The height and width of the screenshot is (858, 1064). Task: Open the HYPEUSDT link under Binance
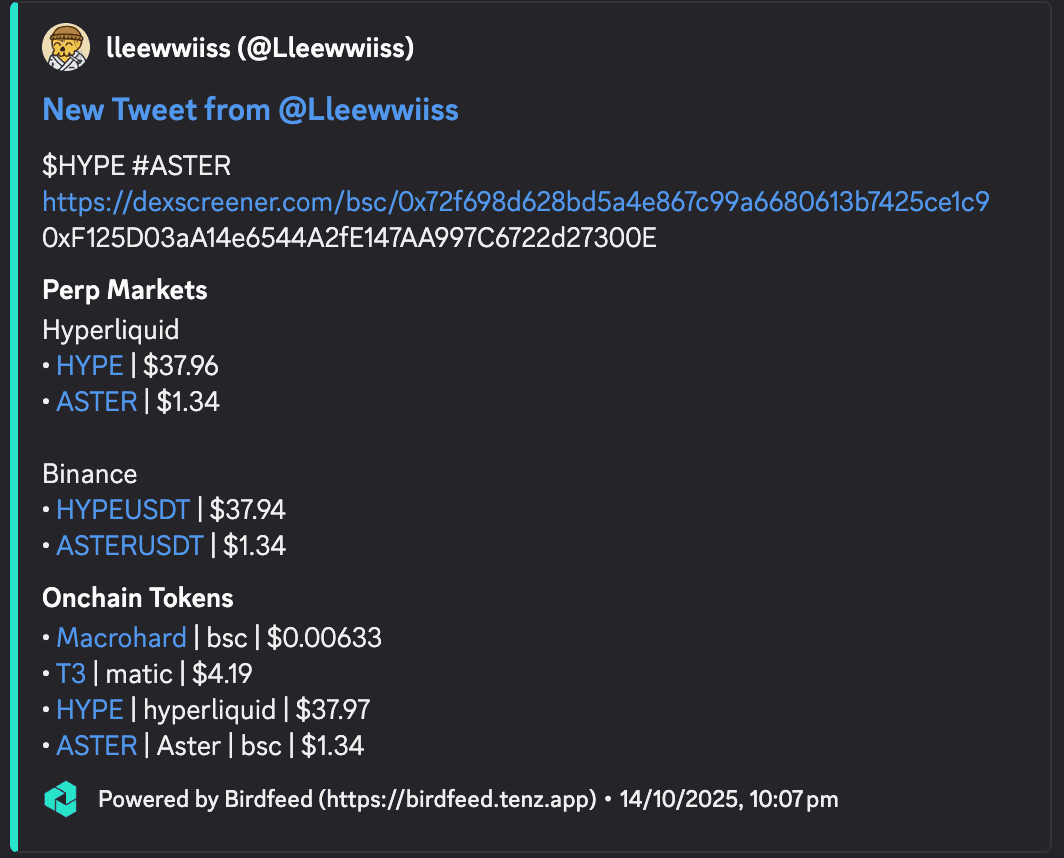click(122, 509)
